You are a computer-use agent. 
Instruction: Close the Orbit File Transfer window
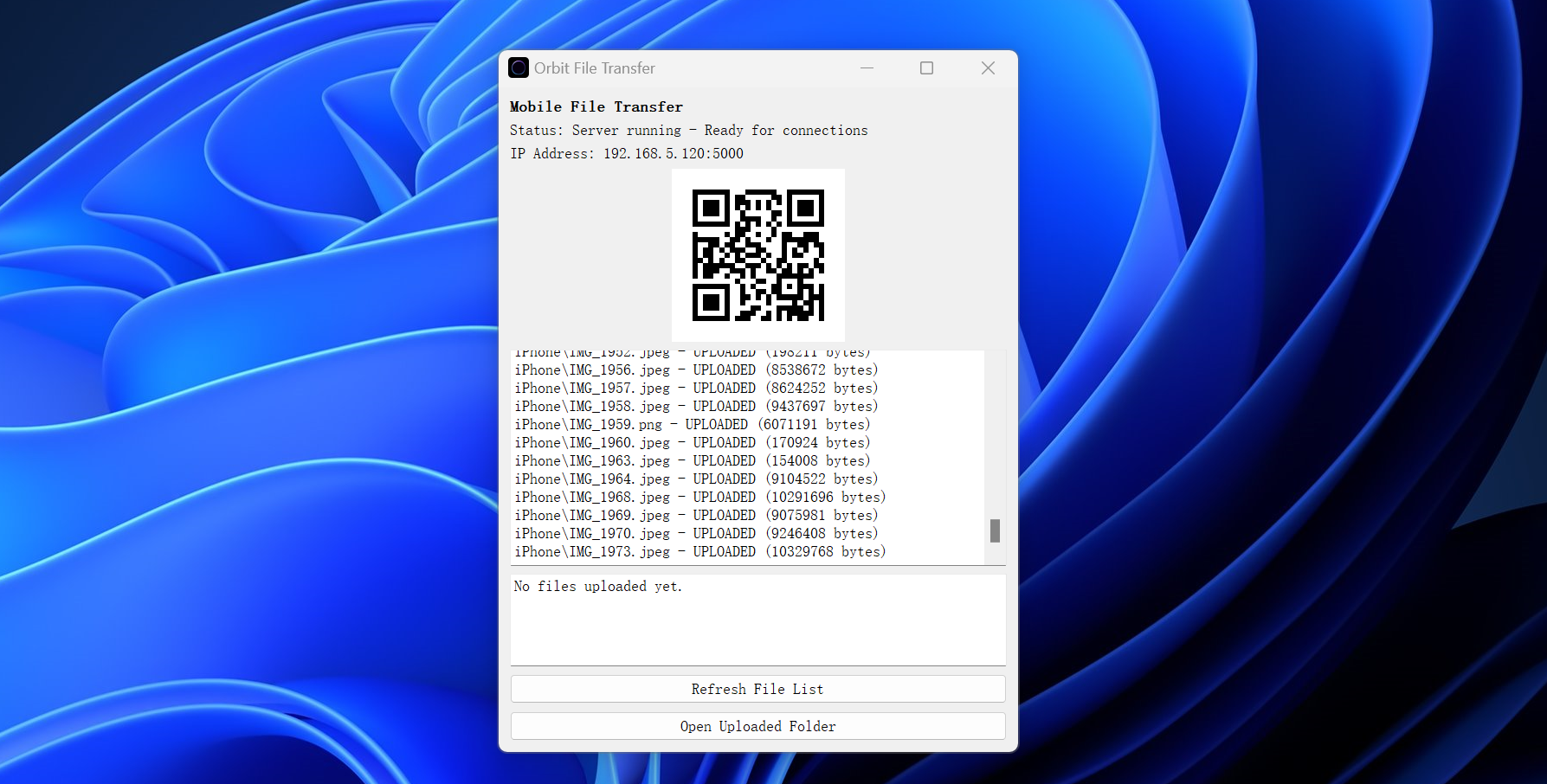pos(988,67)
